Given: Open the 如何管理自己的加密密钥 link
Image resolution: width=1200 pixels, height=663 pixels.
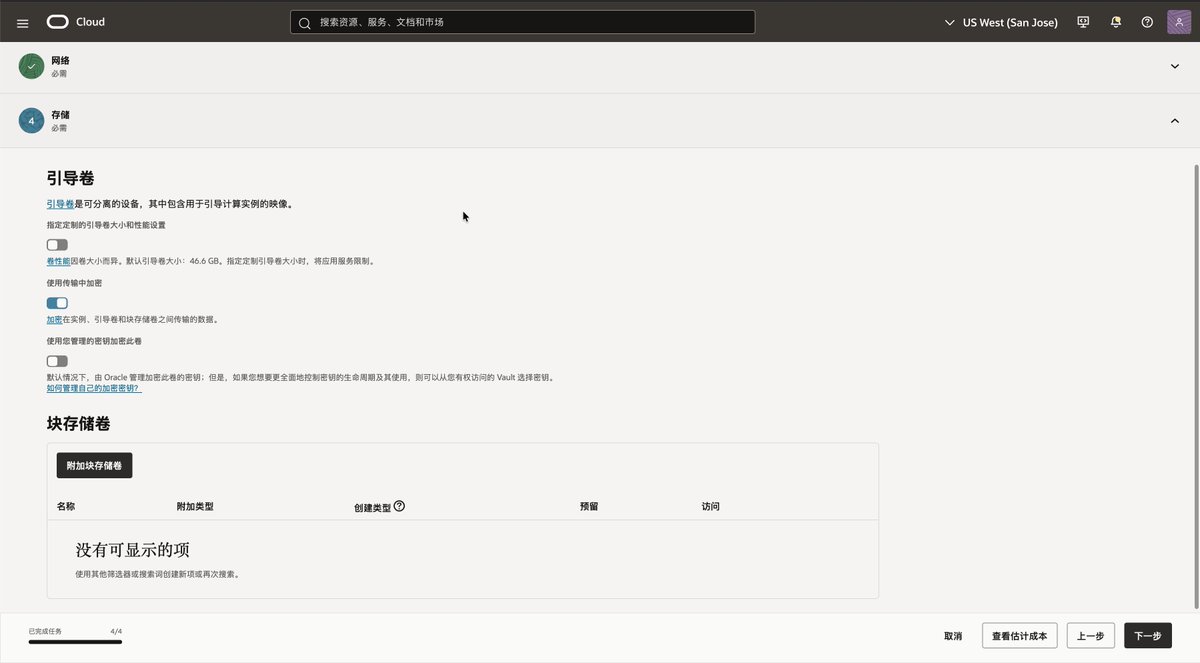Looking at the screenshot, I should pyautogui.click(x=94, y=388).
